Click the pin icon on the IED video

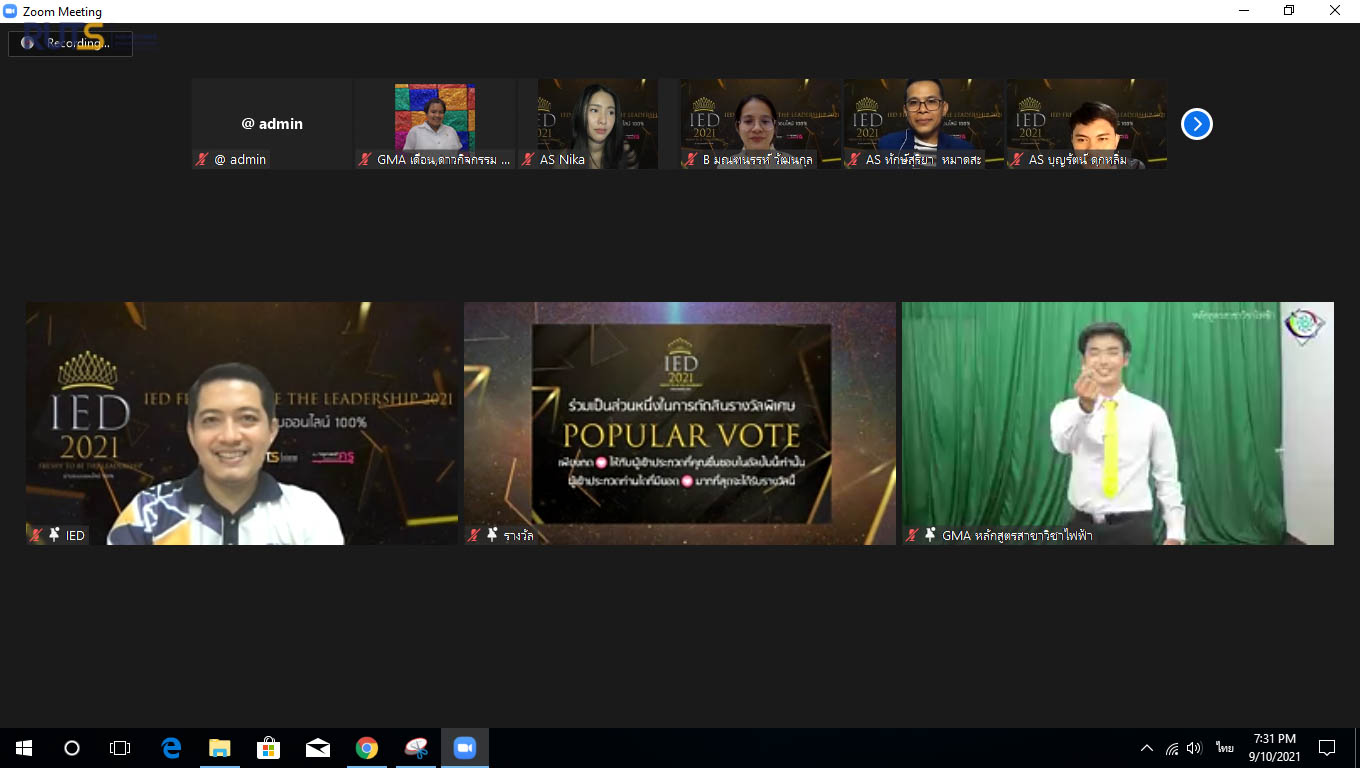click(54, 535)
